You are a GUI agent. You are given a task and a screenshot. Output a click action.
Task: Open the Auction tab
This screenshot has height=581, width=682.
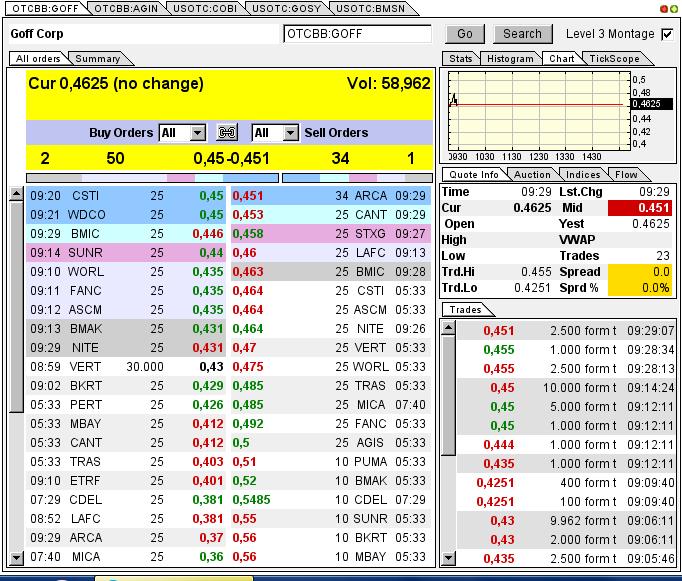coord(532,175)
